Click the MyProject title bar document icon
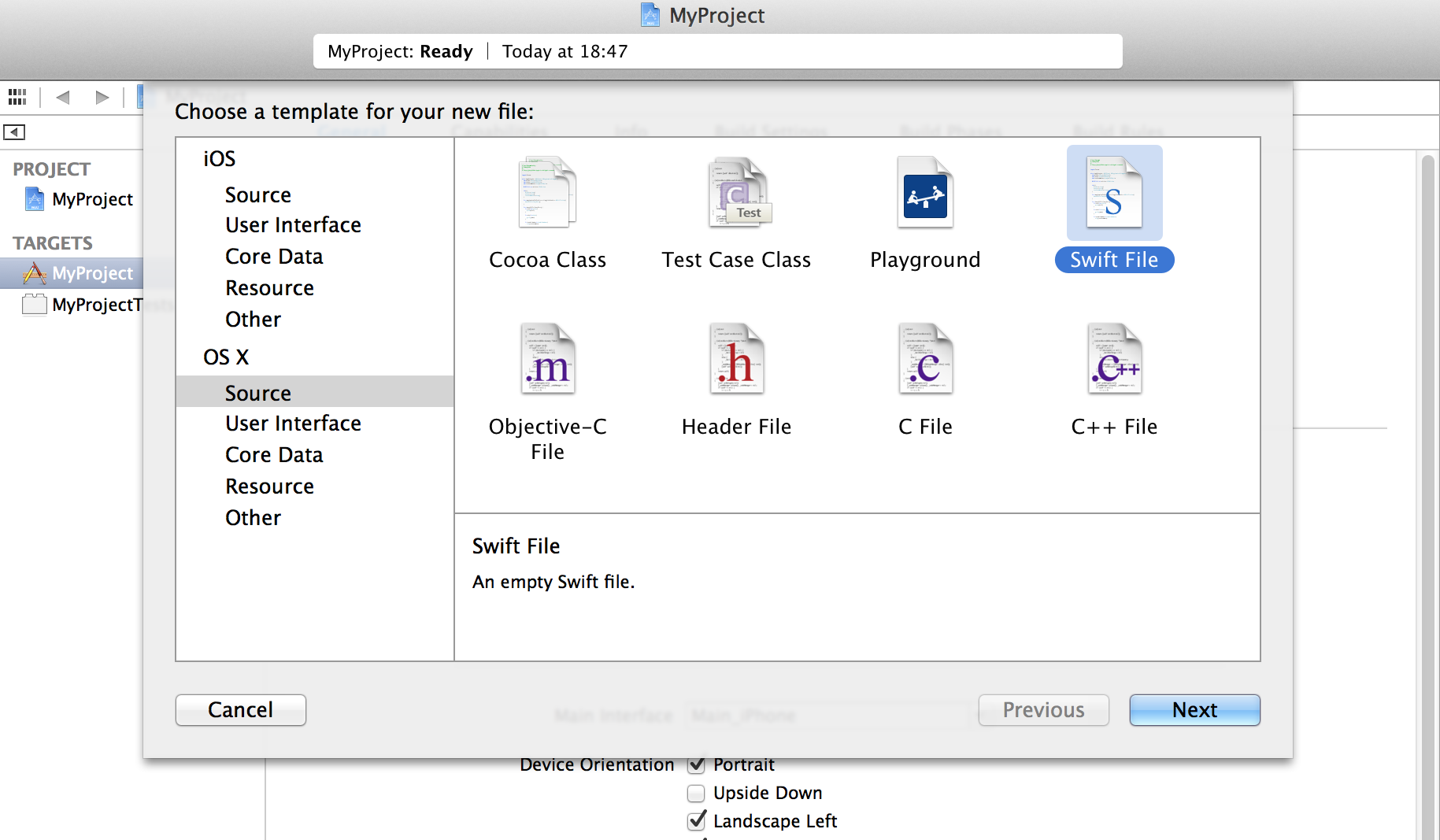The width and height of the screenshot is (1440, 840). tap(650, 15)
